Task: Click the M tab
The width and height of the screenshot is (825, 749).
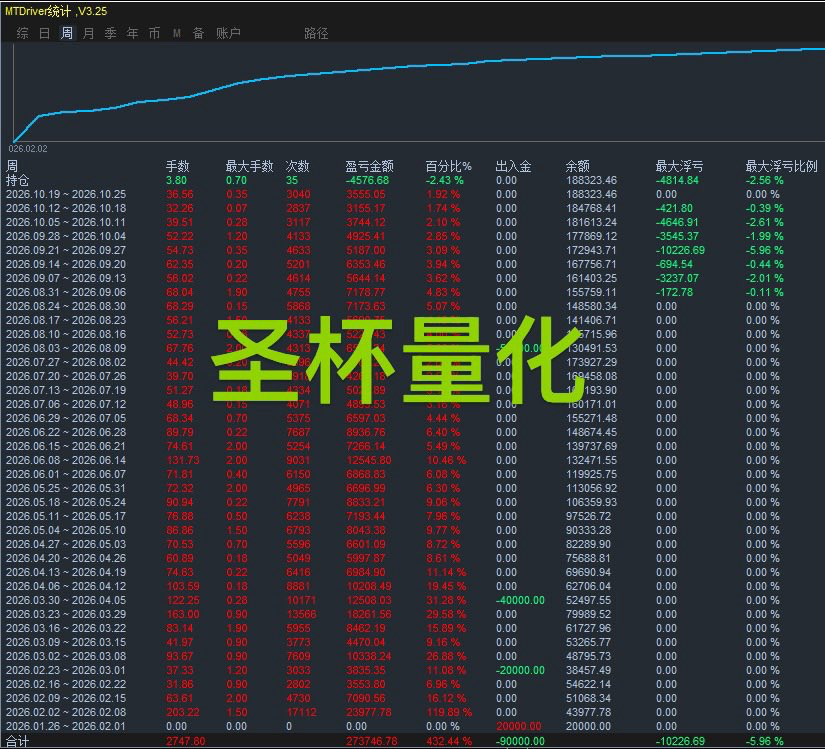Action: tap(176, 33)
